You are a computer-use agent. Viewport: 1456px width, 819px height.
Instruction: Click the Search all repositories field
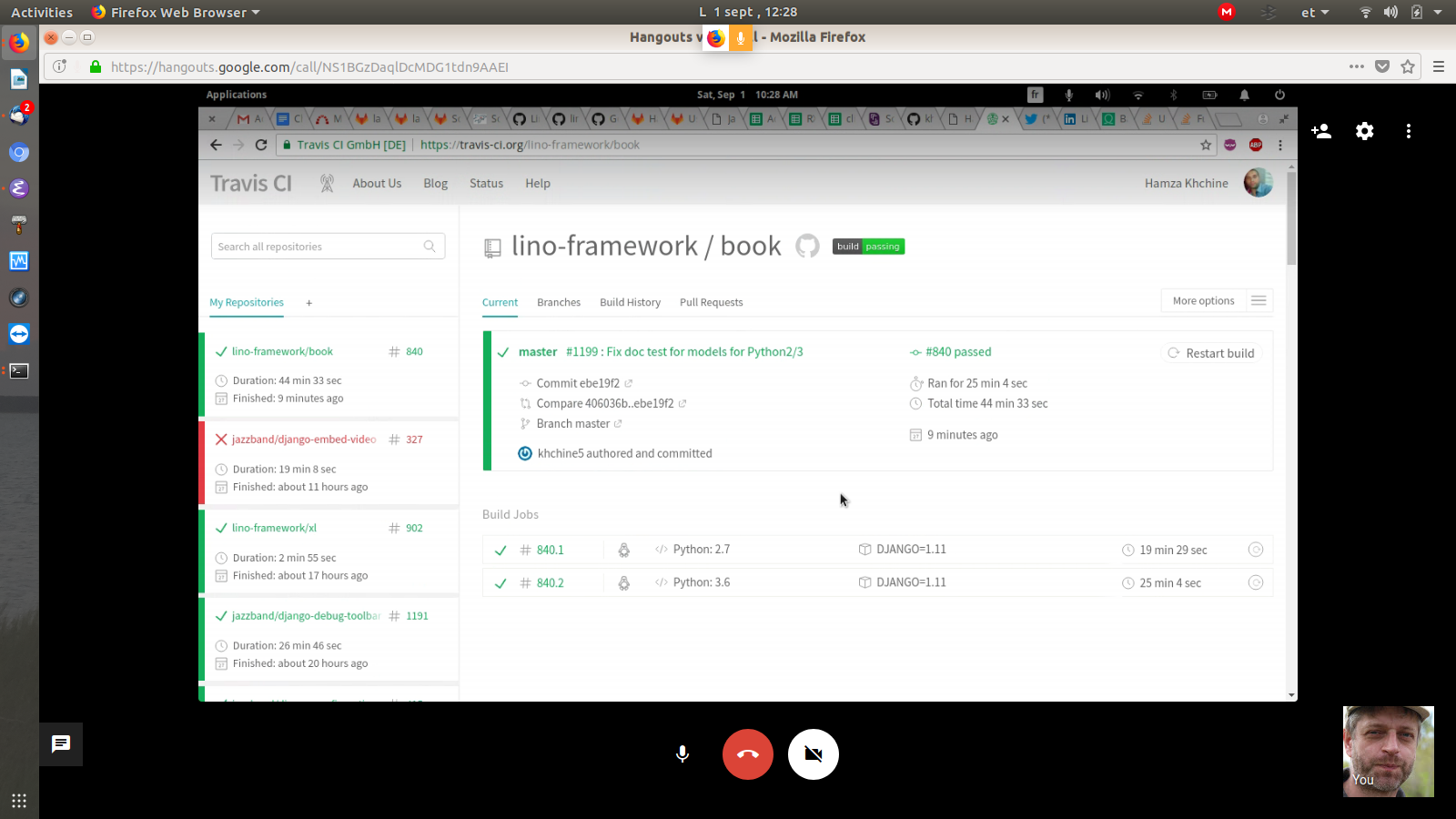[328, 247]
